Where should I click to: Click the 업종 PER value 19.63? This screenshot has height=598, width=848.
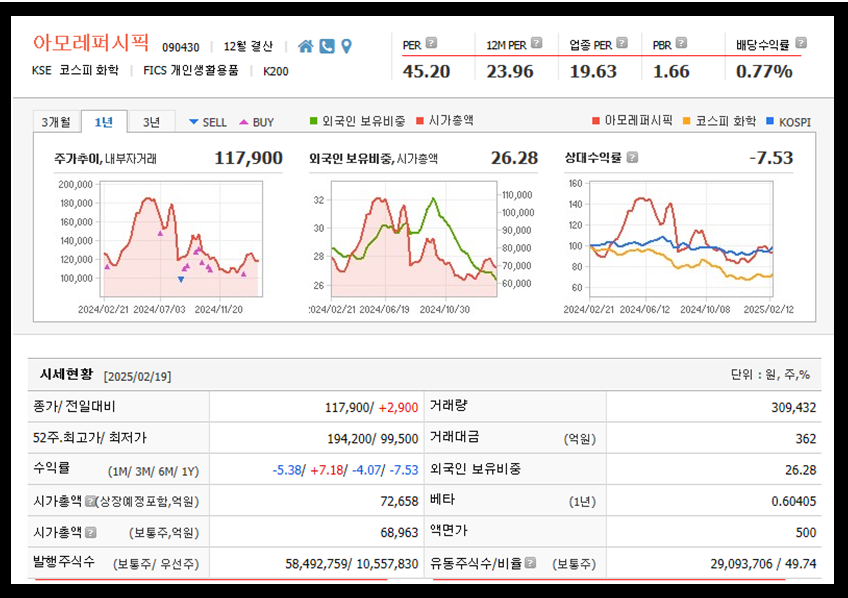point(593,71)
